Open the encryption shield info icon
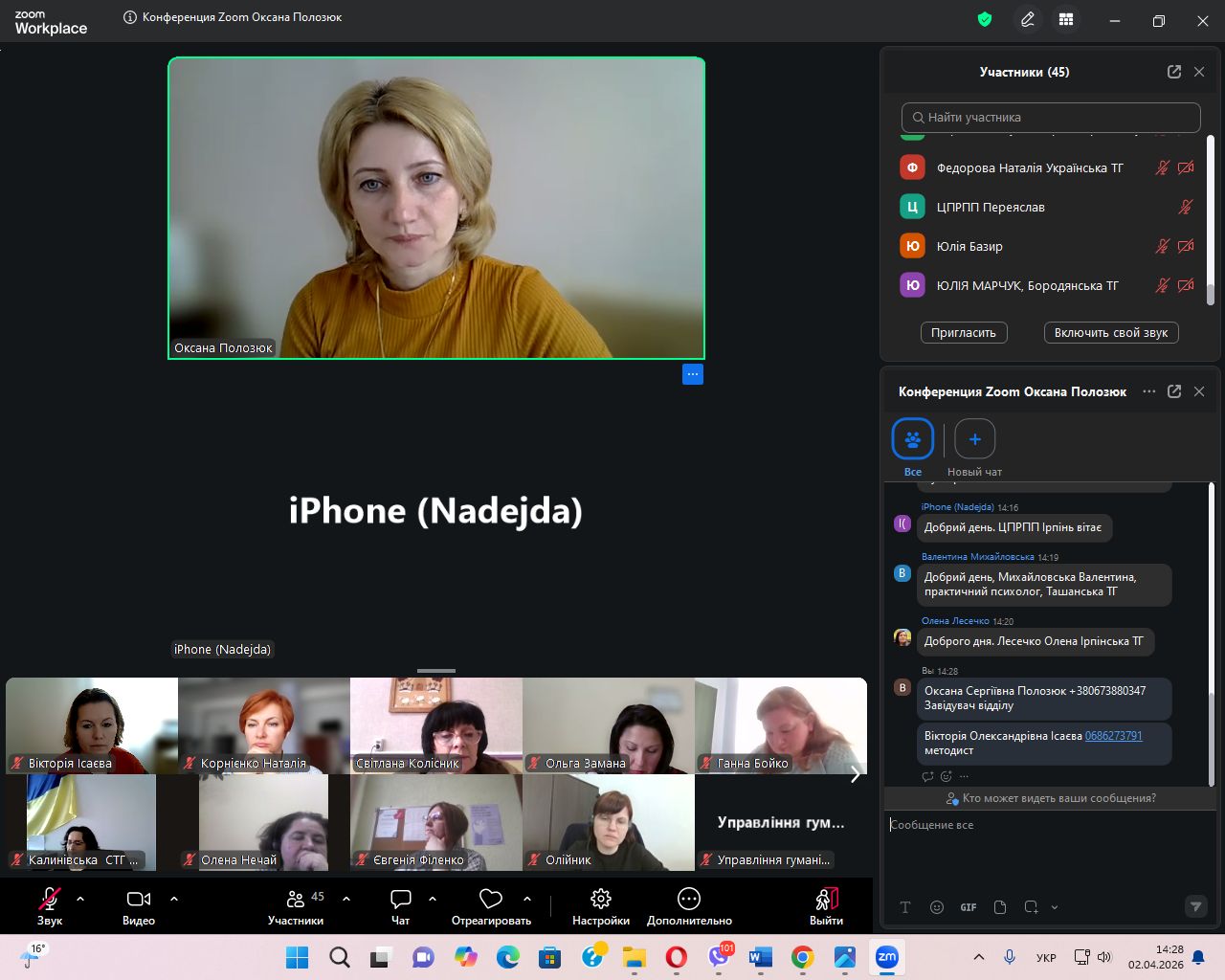This screenshot has height=980, width=1225. [985, 19]
